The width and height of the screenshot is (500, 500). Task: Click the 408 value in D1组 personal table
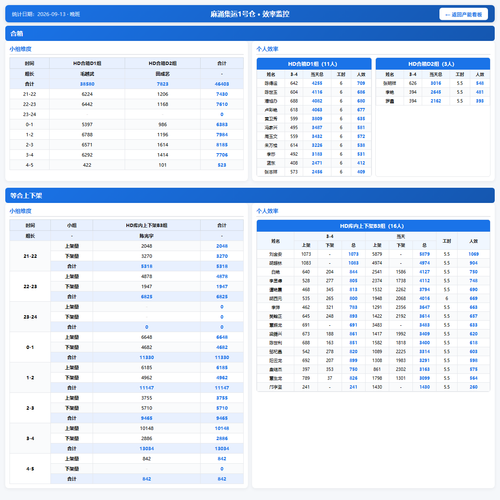pos(294,163)
